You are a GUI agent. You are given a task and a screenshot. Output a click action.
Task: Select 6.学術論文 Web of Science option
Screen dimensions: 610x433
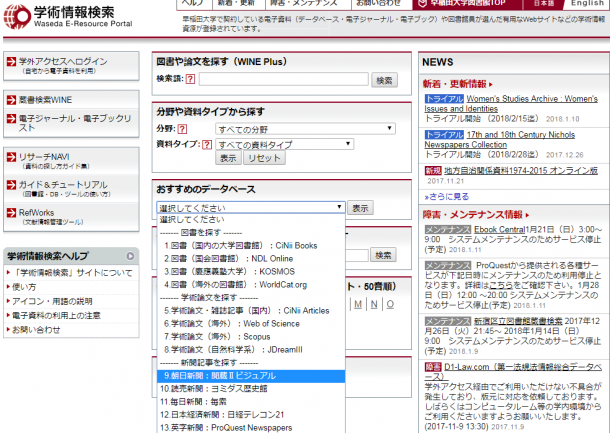pos(251,324)
